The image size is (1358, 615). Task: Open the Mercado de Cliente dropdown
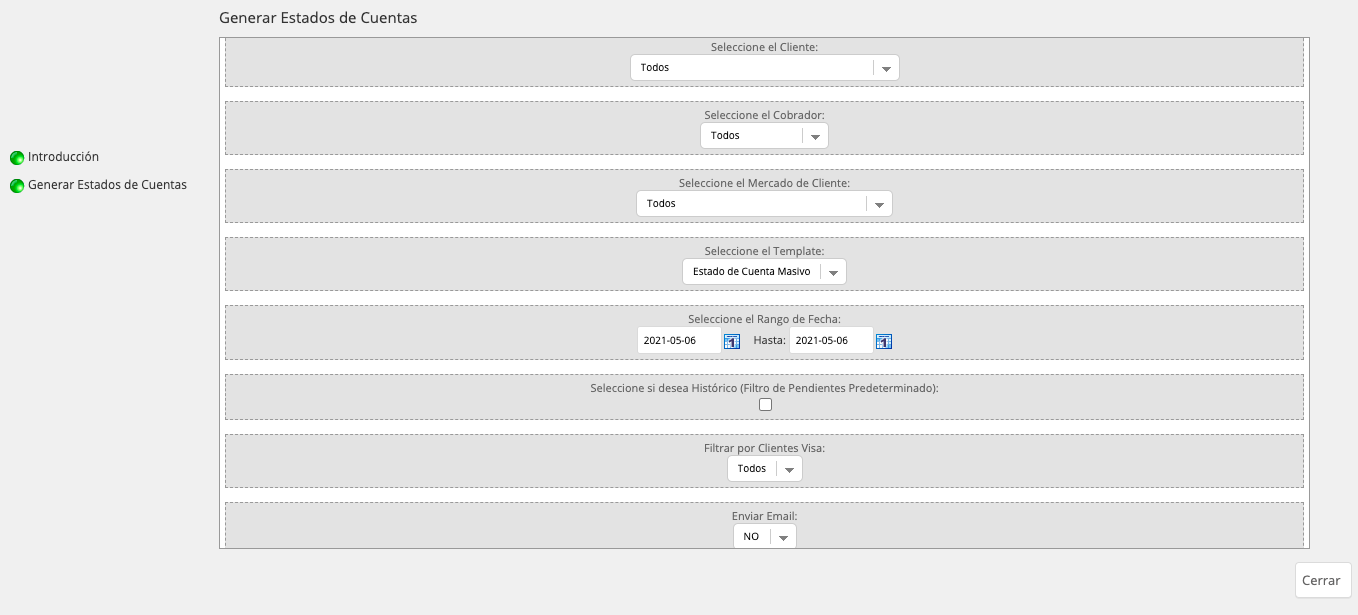pos(765,203)
